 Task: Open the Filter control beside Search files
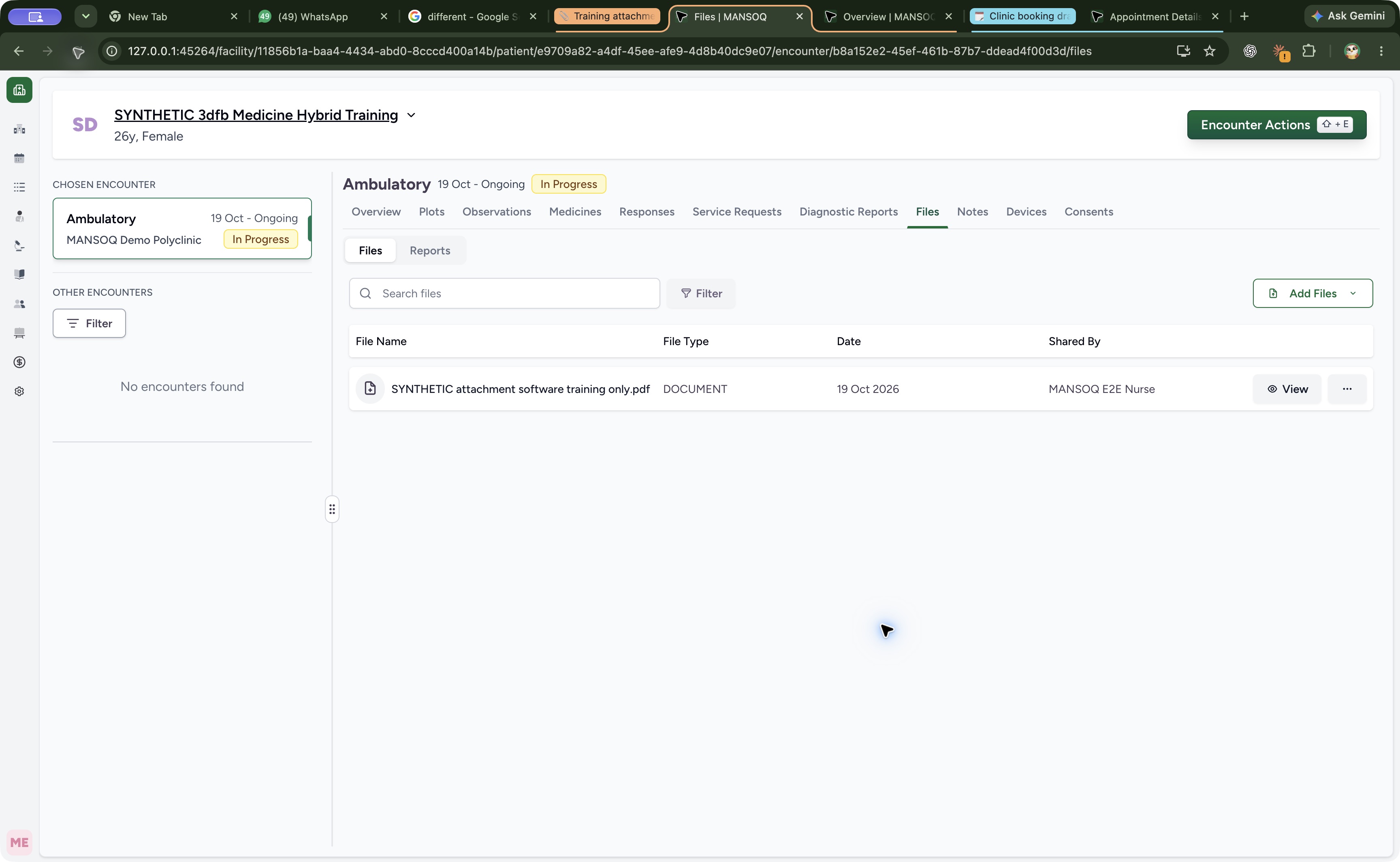(701, 294)
